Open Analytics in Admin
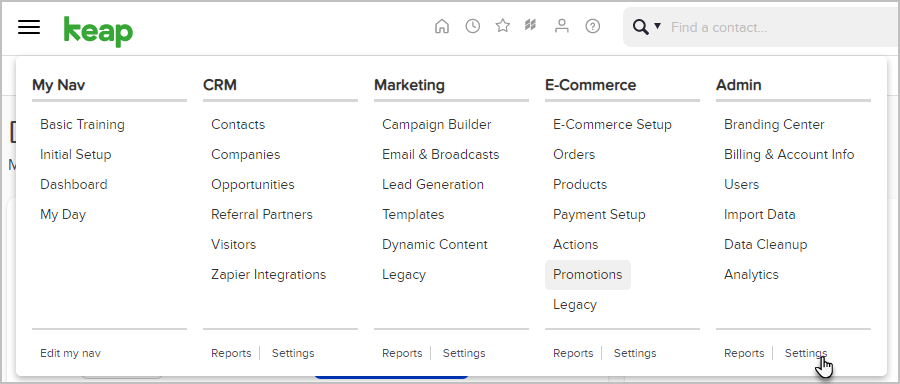 pos(751,274)
